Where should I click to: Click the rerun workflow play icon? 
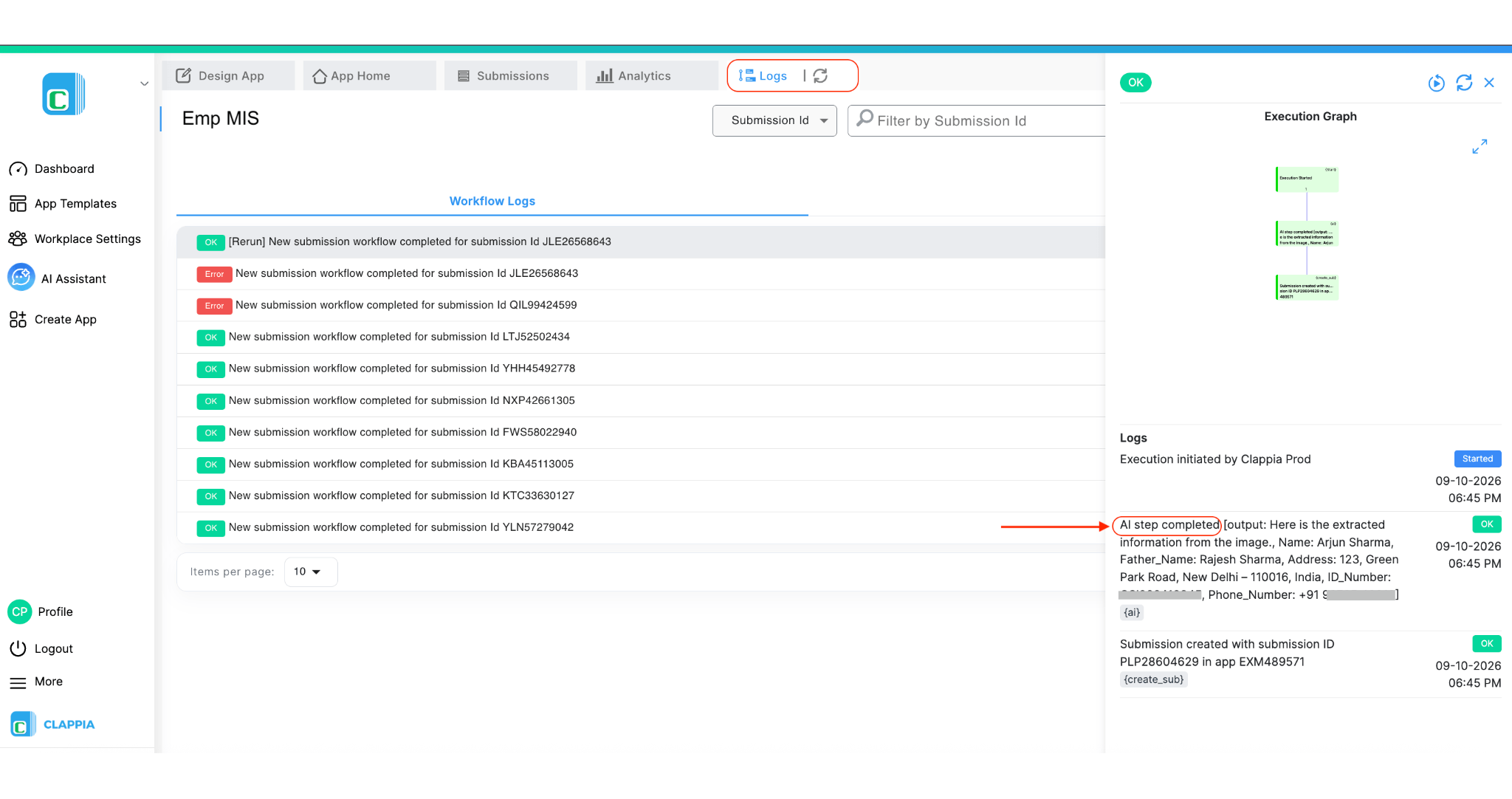(1436, 83)
